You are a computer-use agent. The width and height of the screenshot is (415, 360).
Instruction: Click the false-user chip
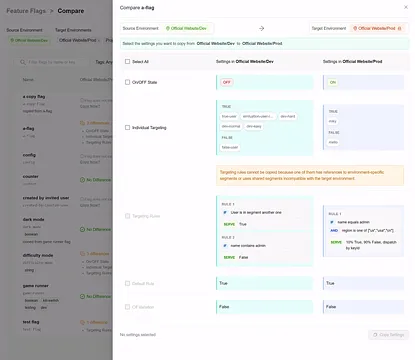coord(230,147)
